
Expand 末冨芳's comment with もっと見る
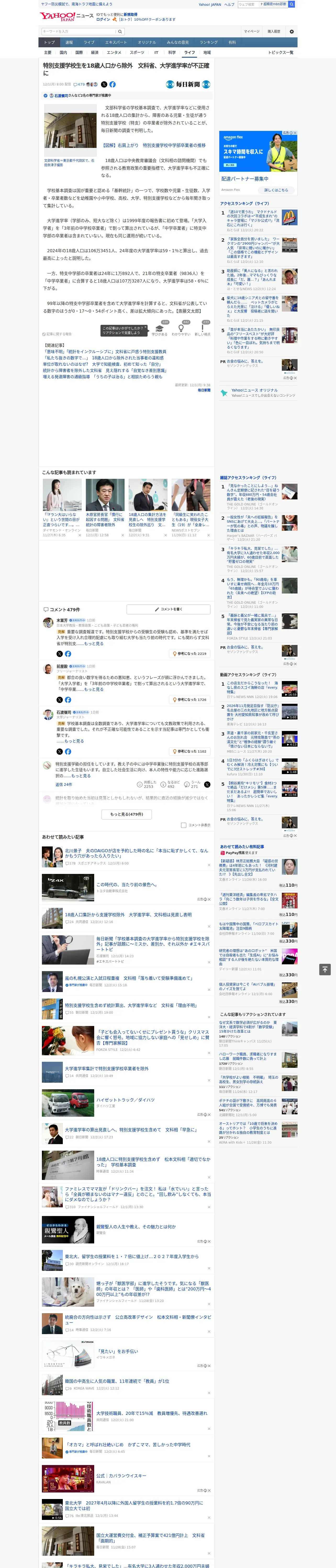[94, 643]
